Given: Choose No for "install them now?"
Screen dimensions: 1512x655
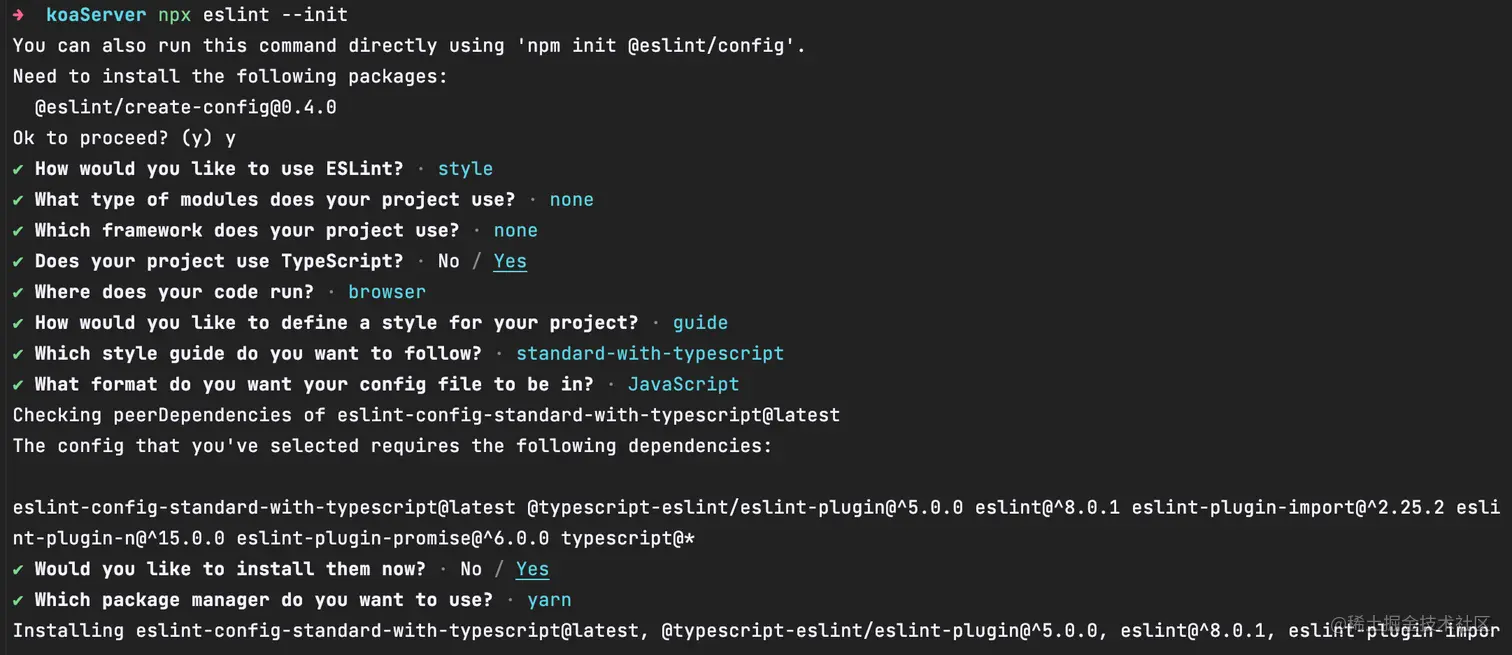Looking at the screenshot, I should [471, 569].
